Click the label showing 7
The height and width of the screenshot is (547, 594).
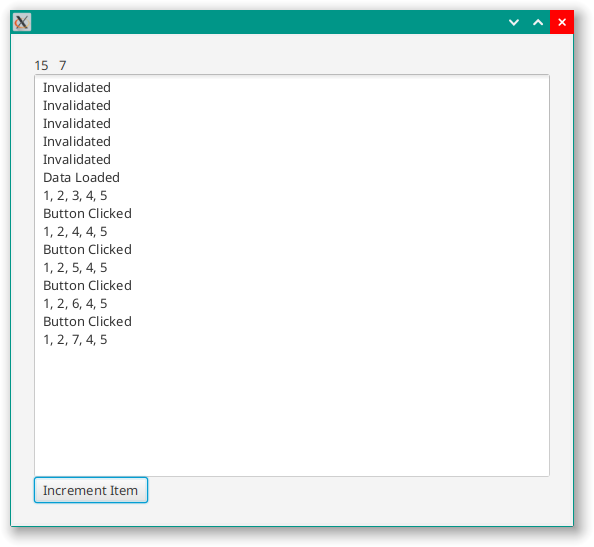point(63,66)
